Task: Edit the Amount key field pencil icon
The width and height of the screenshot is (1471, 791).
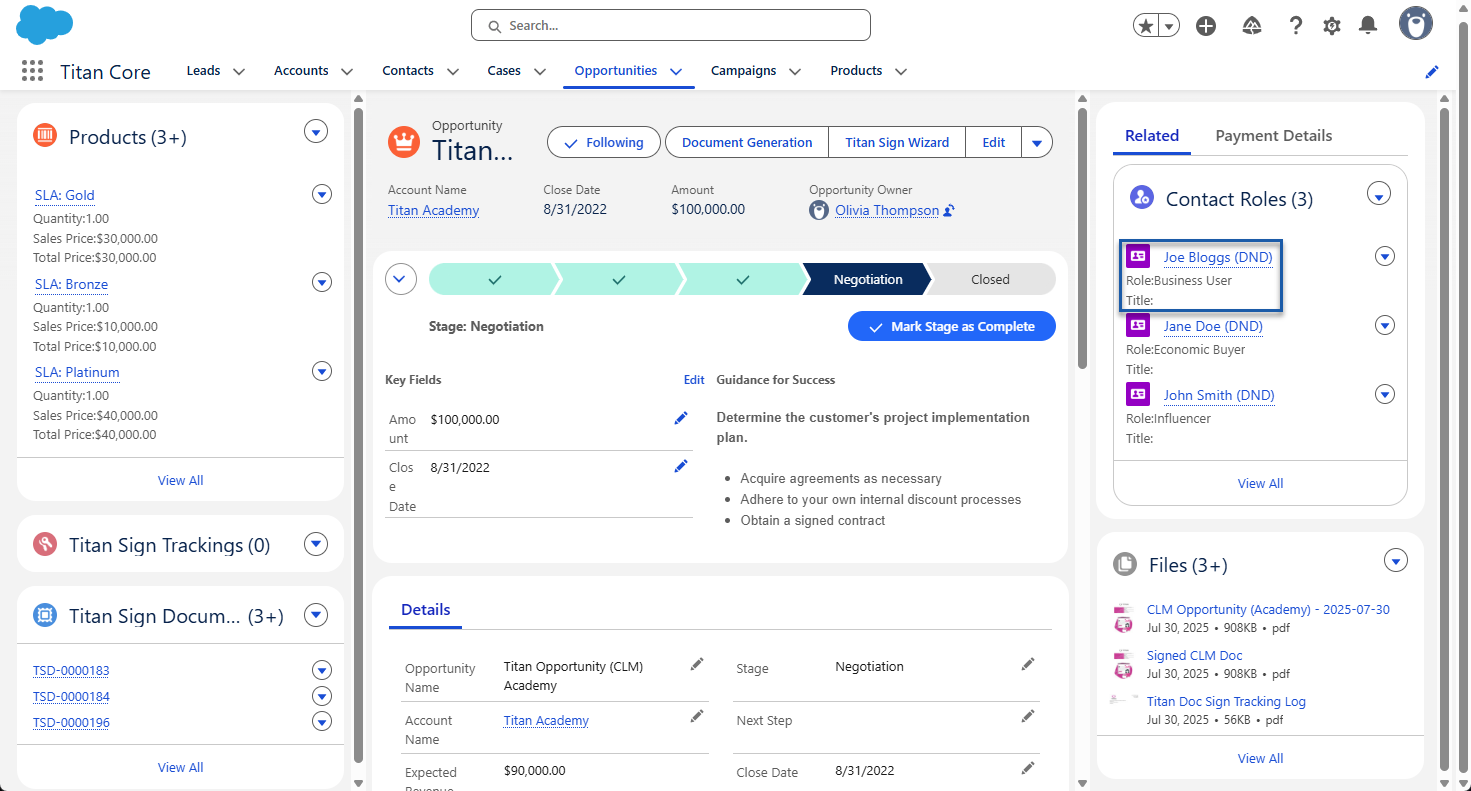Action: 681,417
